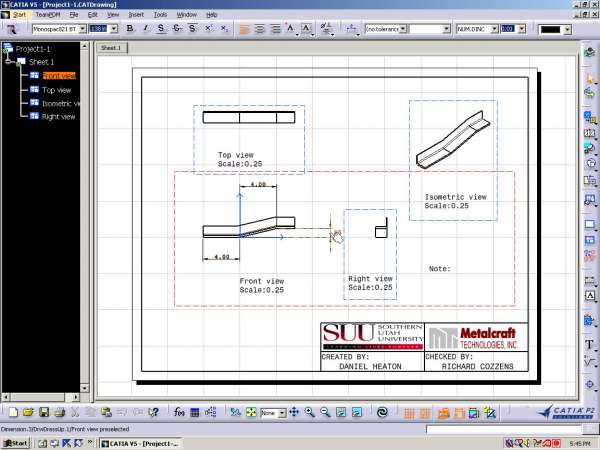Viewport: 600px width, 450px height.
Task: Click the Roughness symbol icon
Action: tap(590, 361)
